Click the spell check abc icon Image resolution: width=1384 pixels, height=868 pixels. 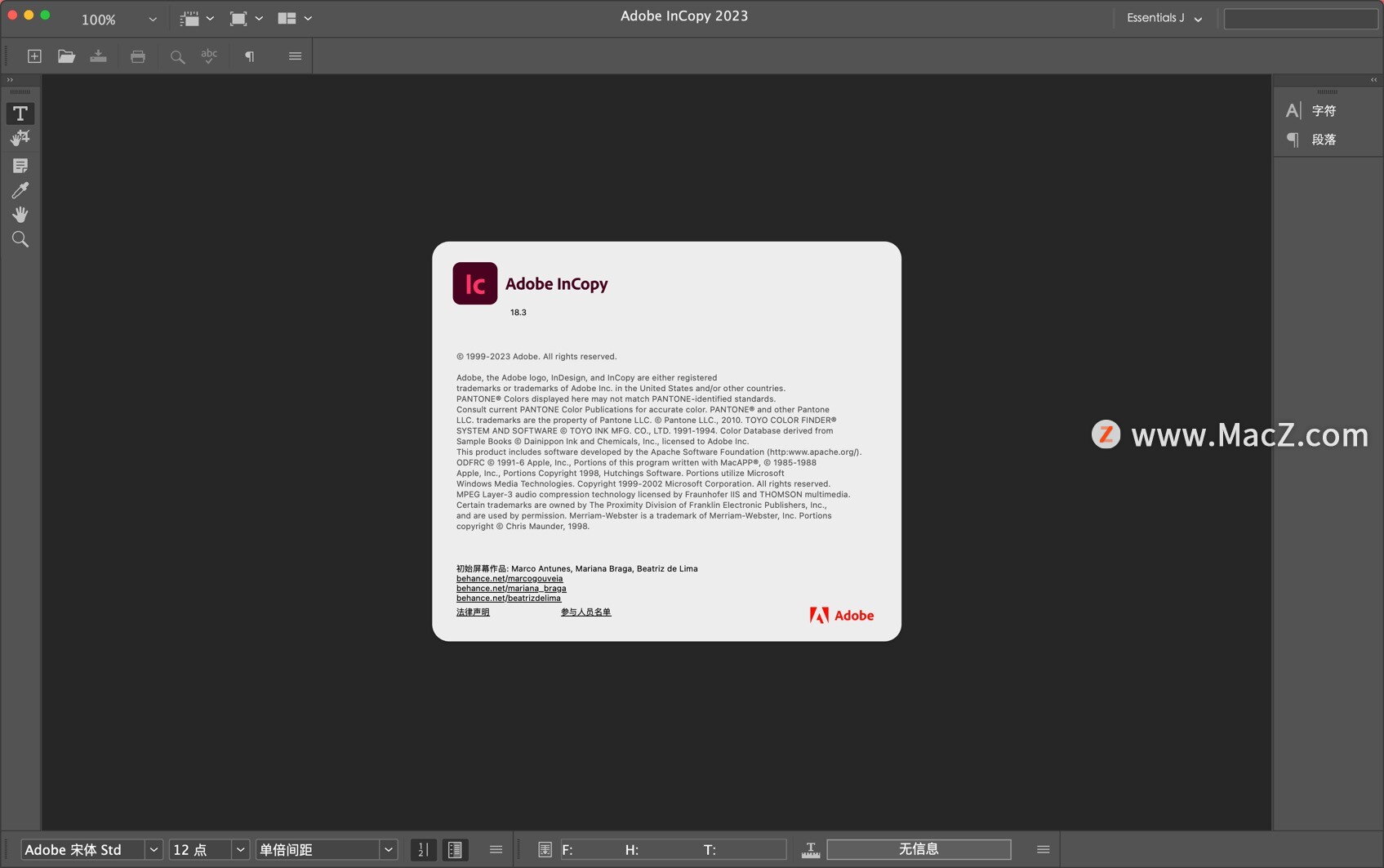tap(209, 56)
